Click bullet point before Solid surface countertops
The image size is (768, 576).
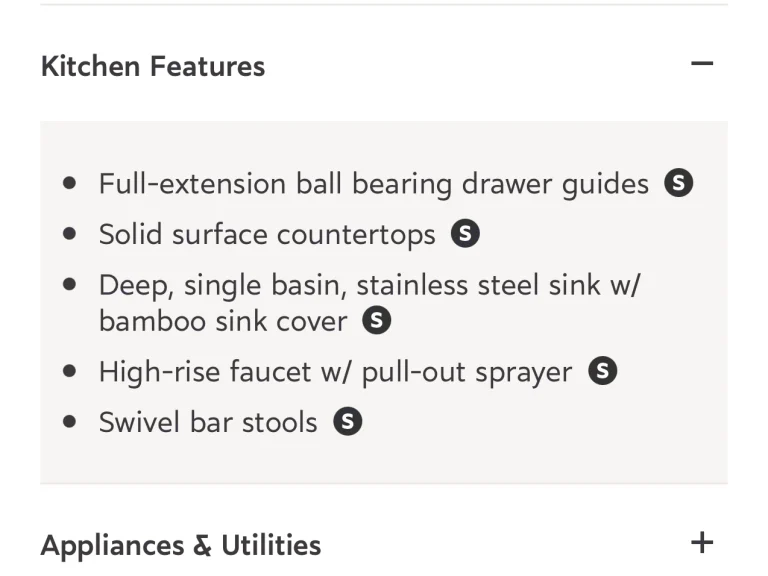click(70, 233)
